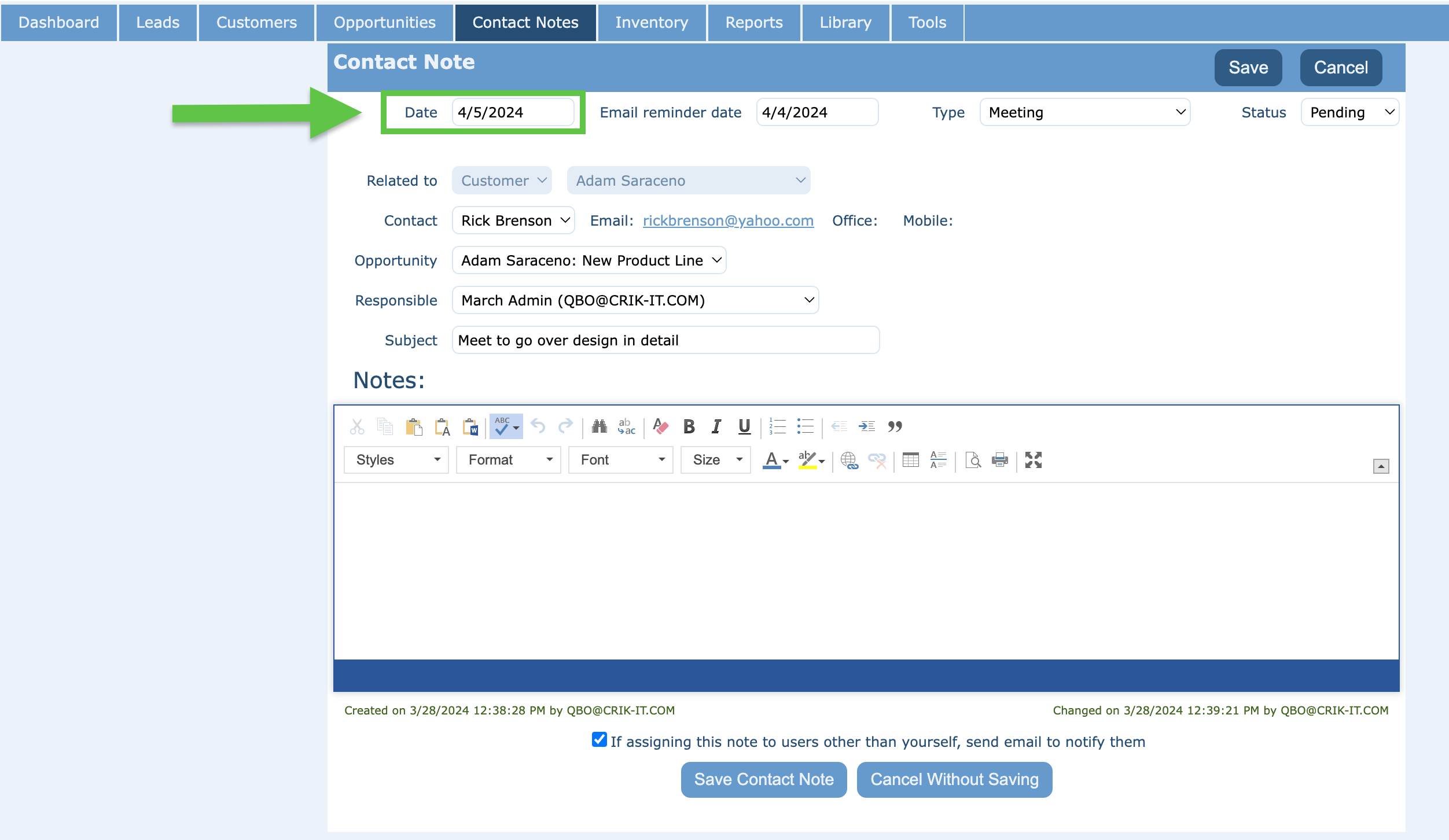
Task: Uncheck the send email notification checkbox
Action: click(x=599, y=740)
